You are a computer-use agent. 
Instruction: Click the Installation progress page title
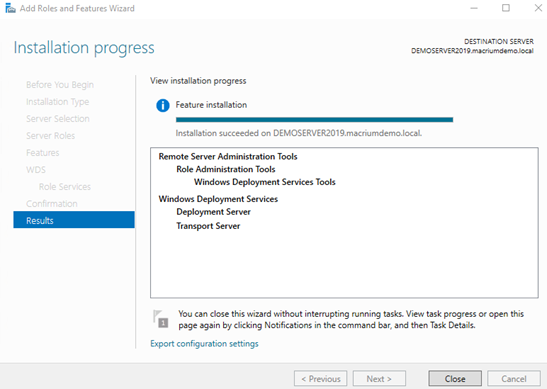pyautogui.click(x=84, y=47)
